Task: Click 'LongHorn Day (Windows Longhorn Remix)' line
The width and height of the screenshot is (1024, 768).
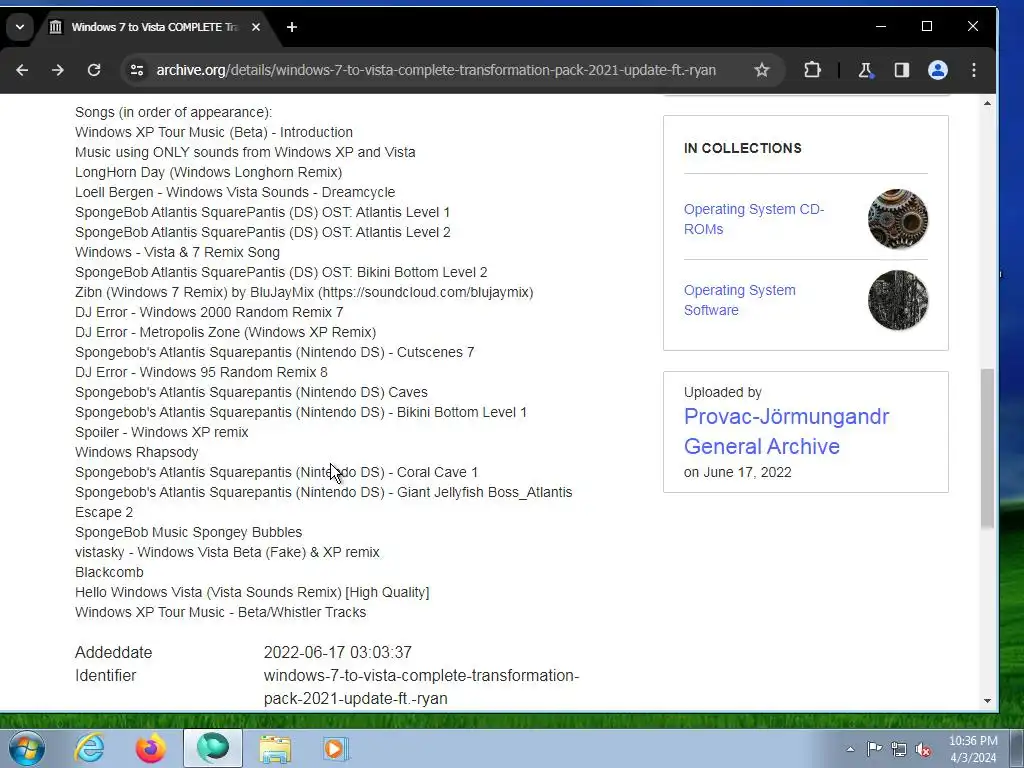Action: tap(208, 172)
